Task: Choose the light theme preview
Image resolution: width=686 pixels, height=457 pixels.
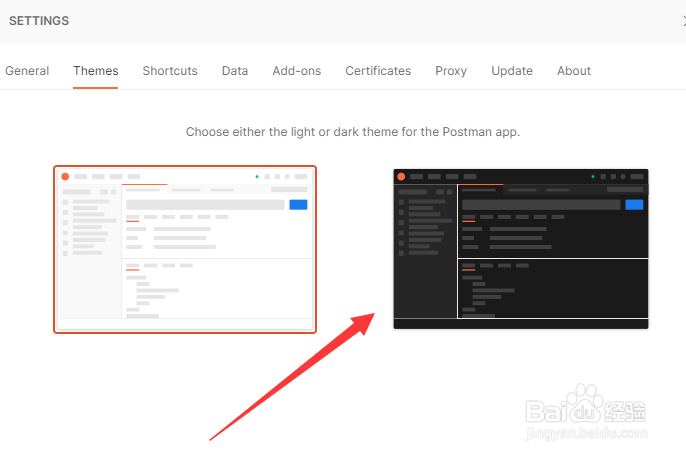Action: pos(185,249)
